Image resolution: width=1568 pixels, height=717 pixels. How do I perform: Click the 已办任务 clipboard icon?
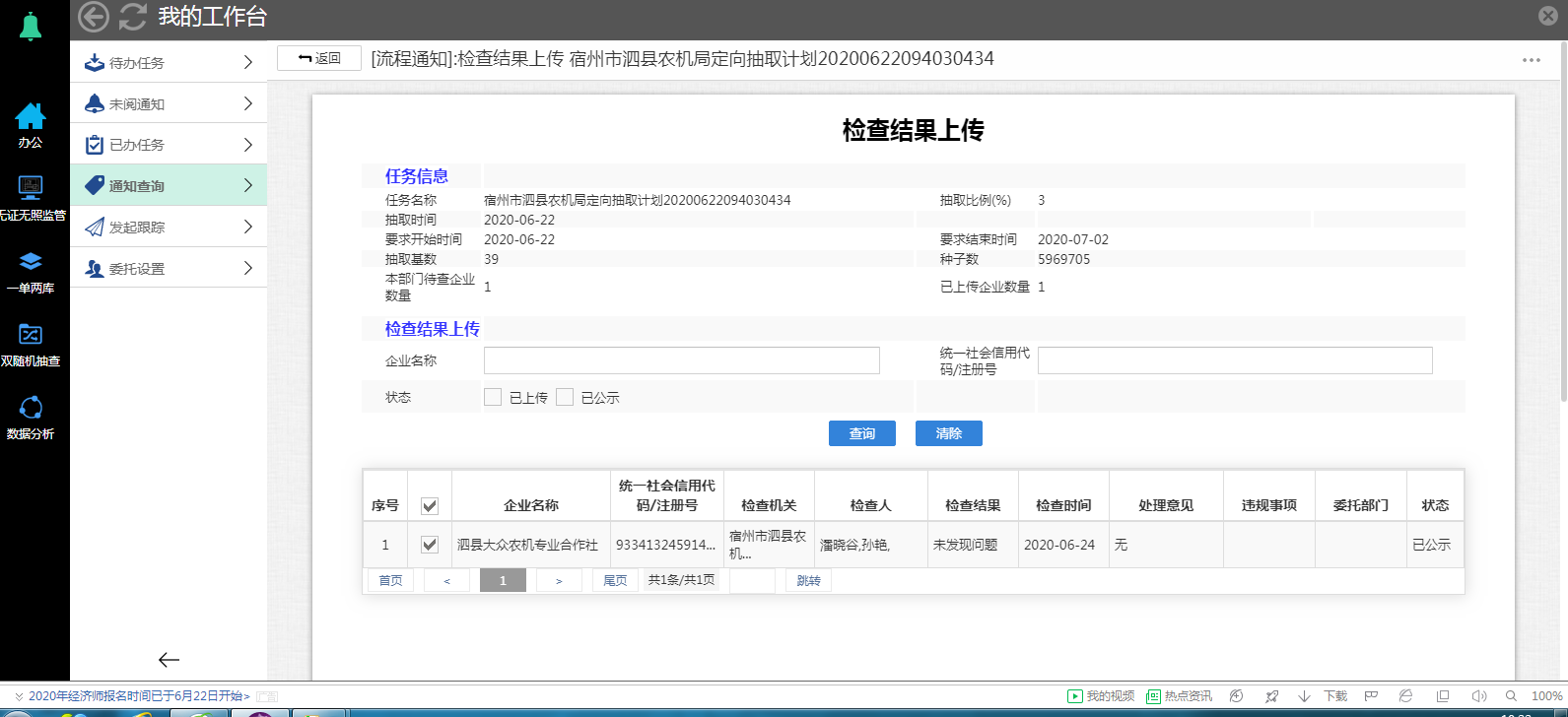pyautogui.click(x=95, y=145)
